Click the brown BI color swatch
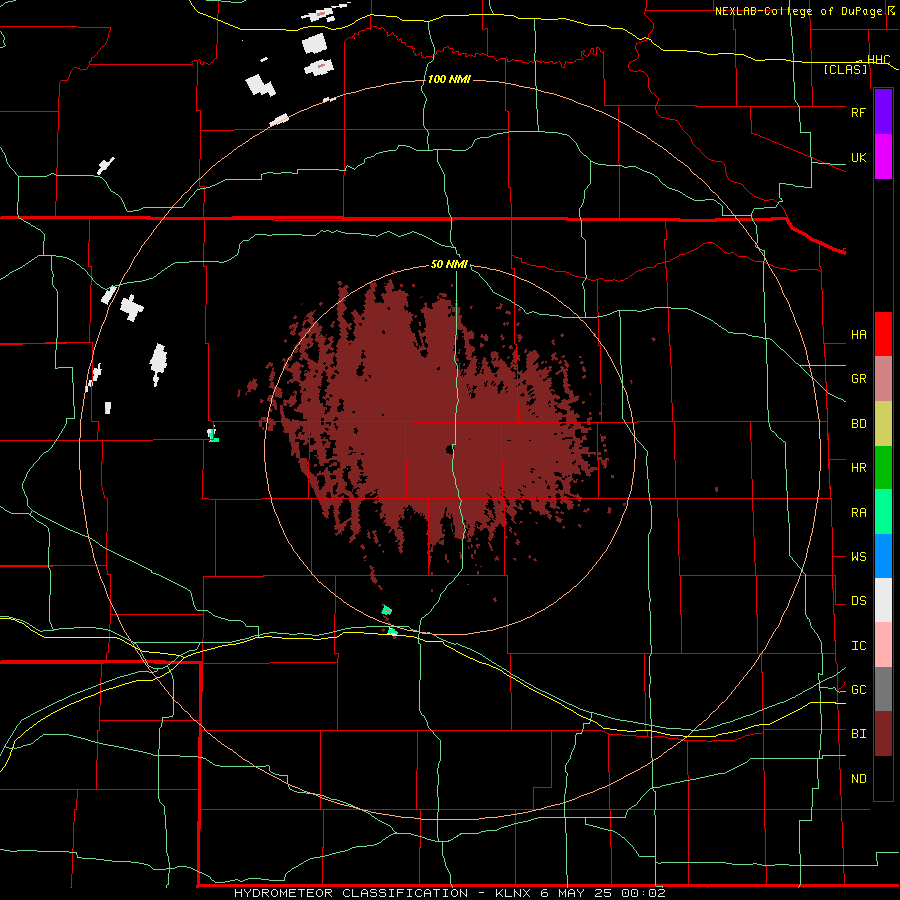The image size is (900, 900). pos(883,734)
